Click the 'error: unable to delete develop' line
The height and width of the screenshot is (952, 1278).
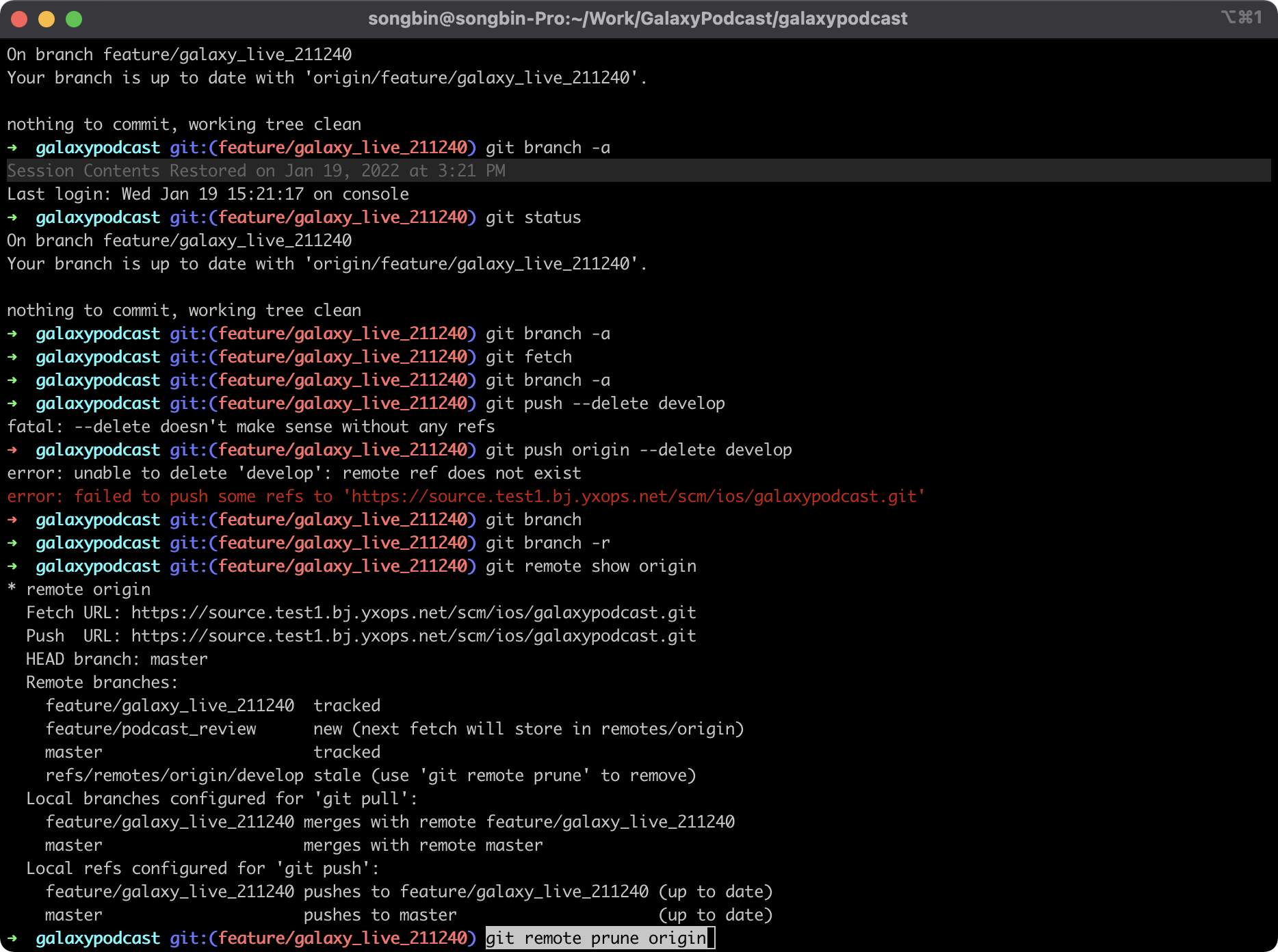pos(294,473)
